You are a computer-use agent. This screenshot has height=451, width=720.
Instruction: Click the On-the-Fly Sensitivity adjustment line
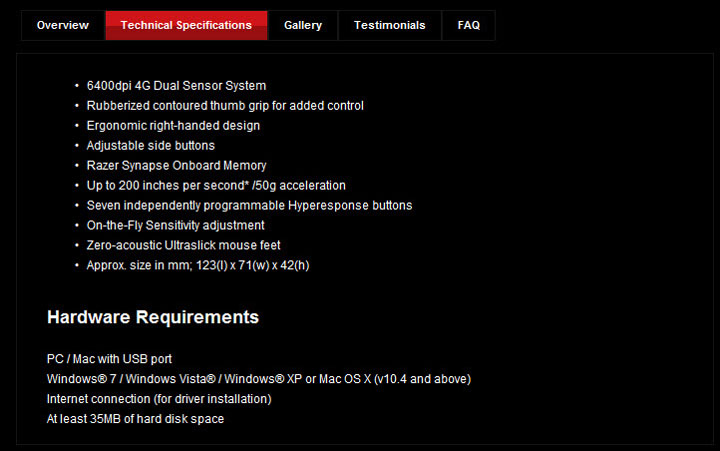coord(175,226)
